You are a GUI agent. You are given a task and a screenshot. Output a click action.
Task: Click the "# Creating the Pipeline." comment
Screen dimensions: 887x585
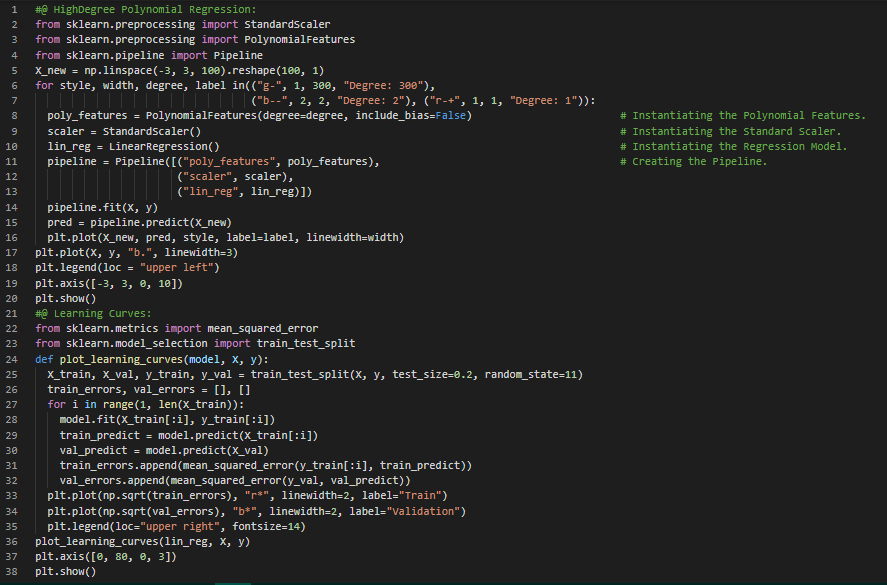693,161
